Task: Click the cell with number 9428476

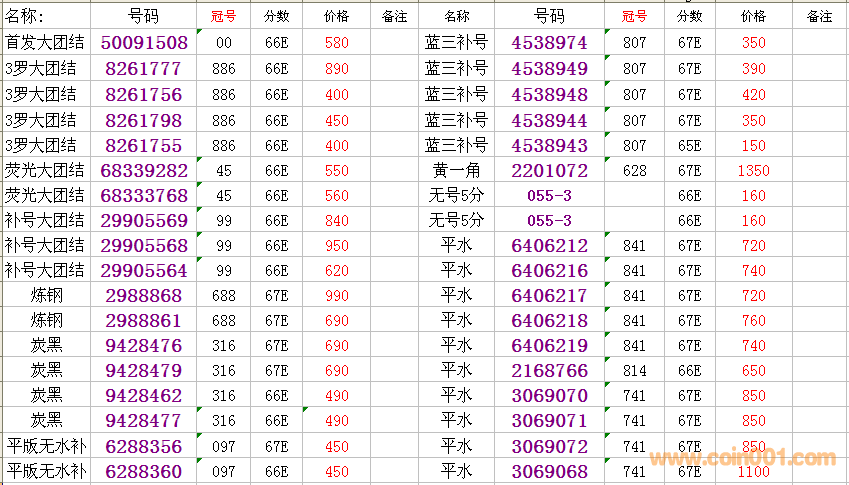Action: click(144, 346)
